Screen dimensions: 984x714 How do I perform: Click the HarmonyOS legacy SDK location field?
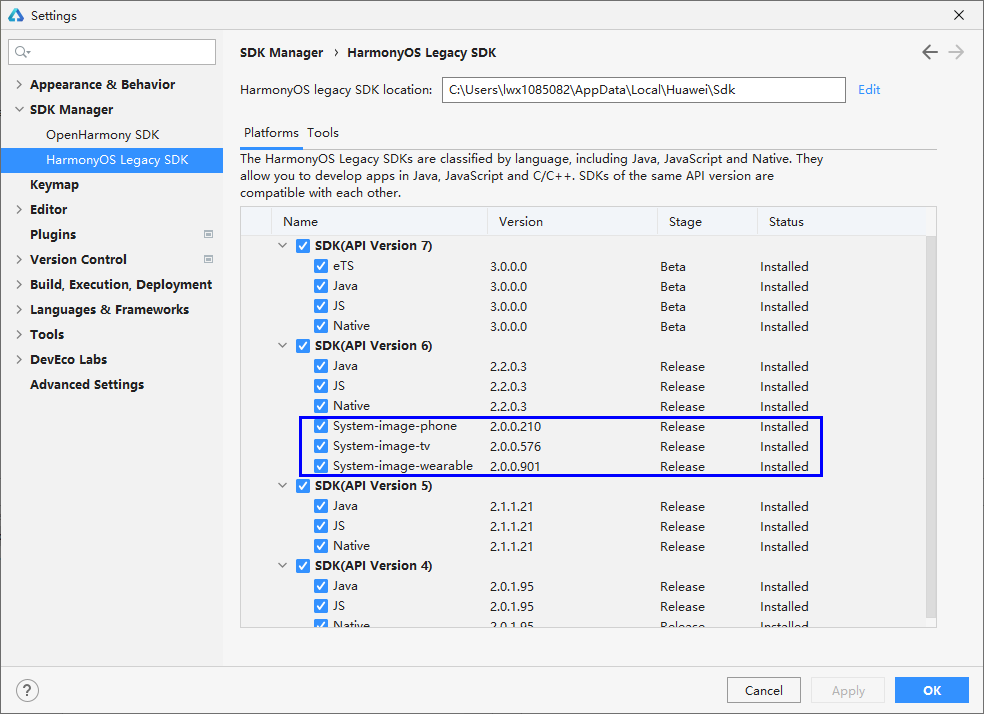[643, 90]
